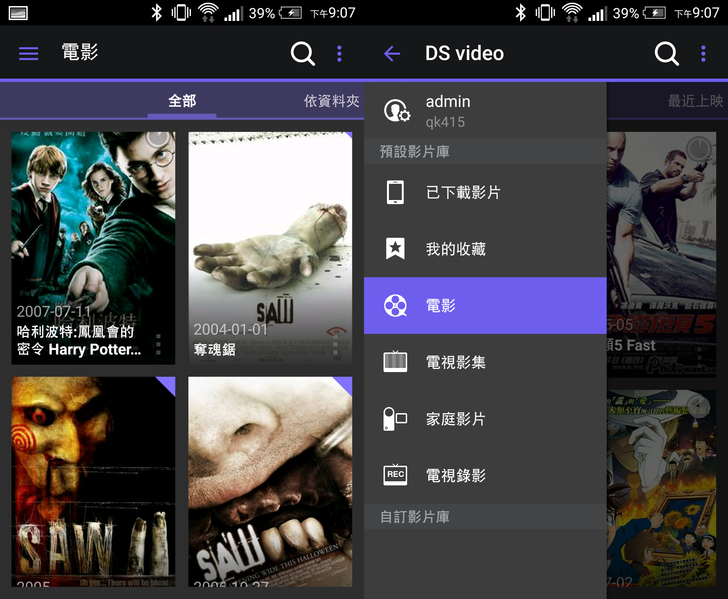Switch to the 全部 tab

[x=182, y=101]
